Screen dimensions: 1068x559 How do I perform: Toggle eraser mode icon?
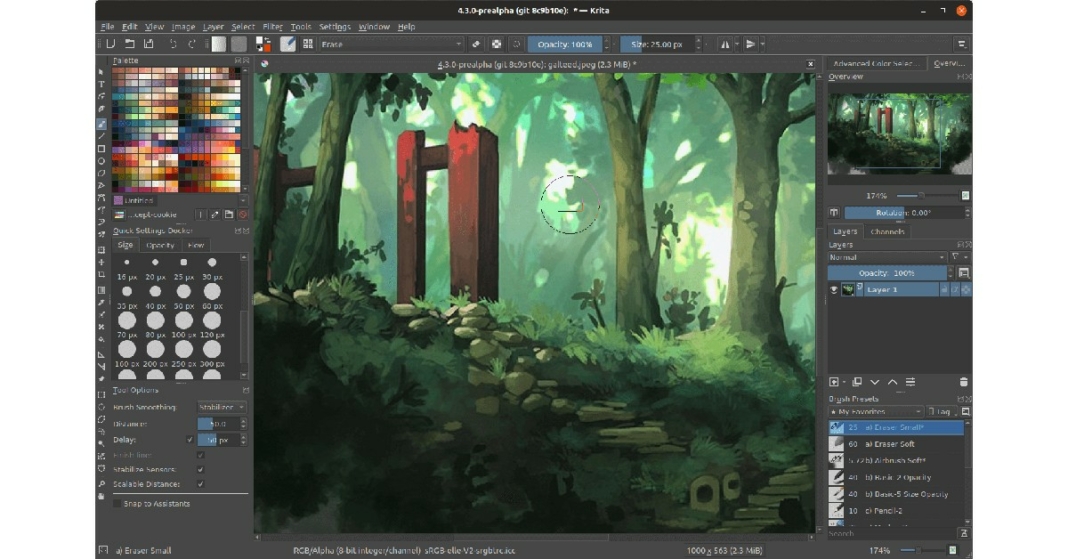476,44
